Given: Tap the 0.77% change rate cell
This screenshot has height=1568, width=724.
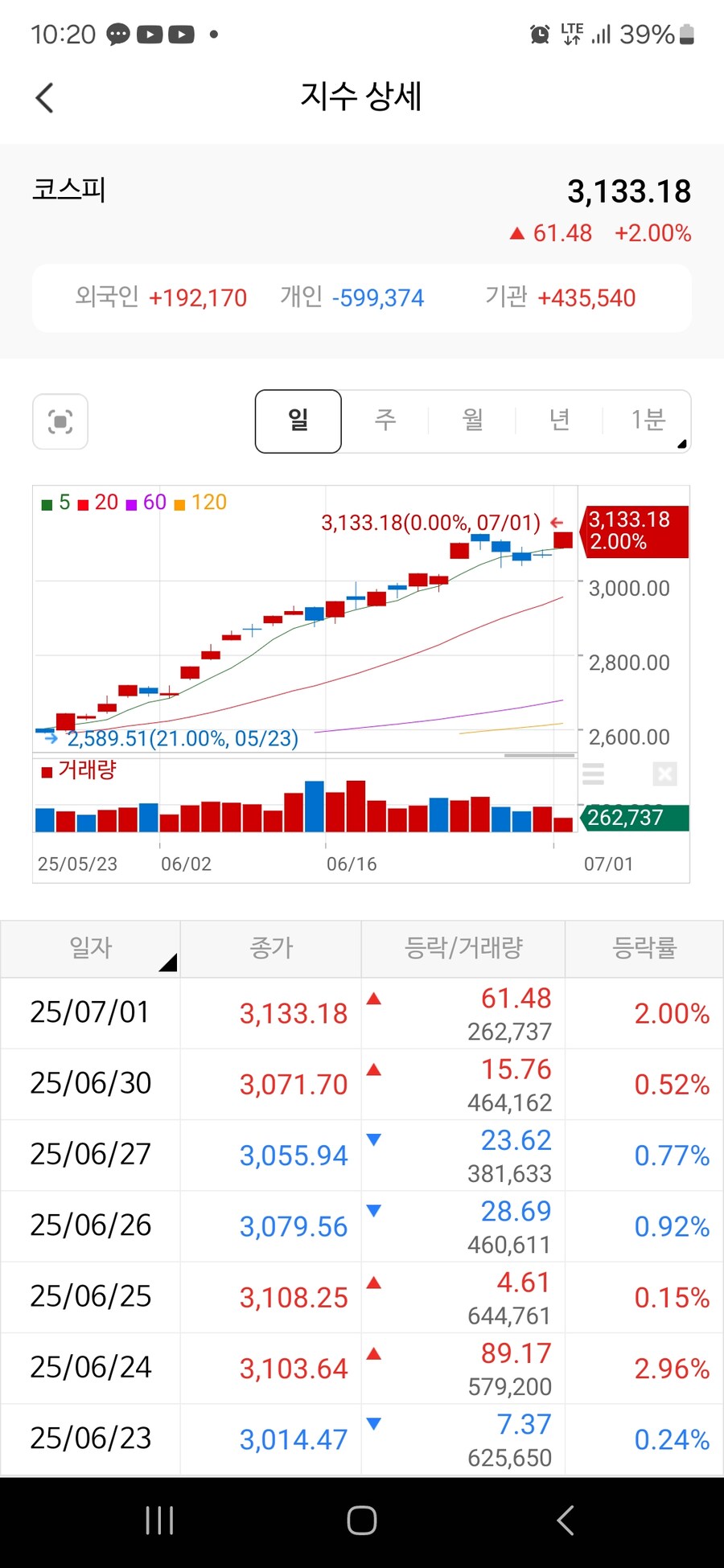Looking at the screenshot, I should (x=672, y=1155).
